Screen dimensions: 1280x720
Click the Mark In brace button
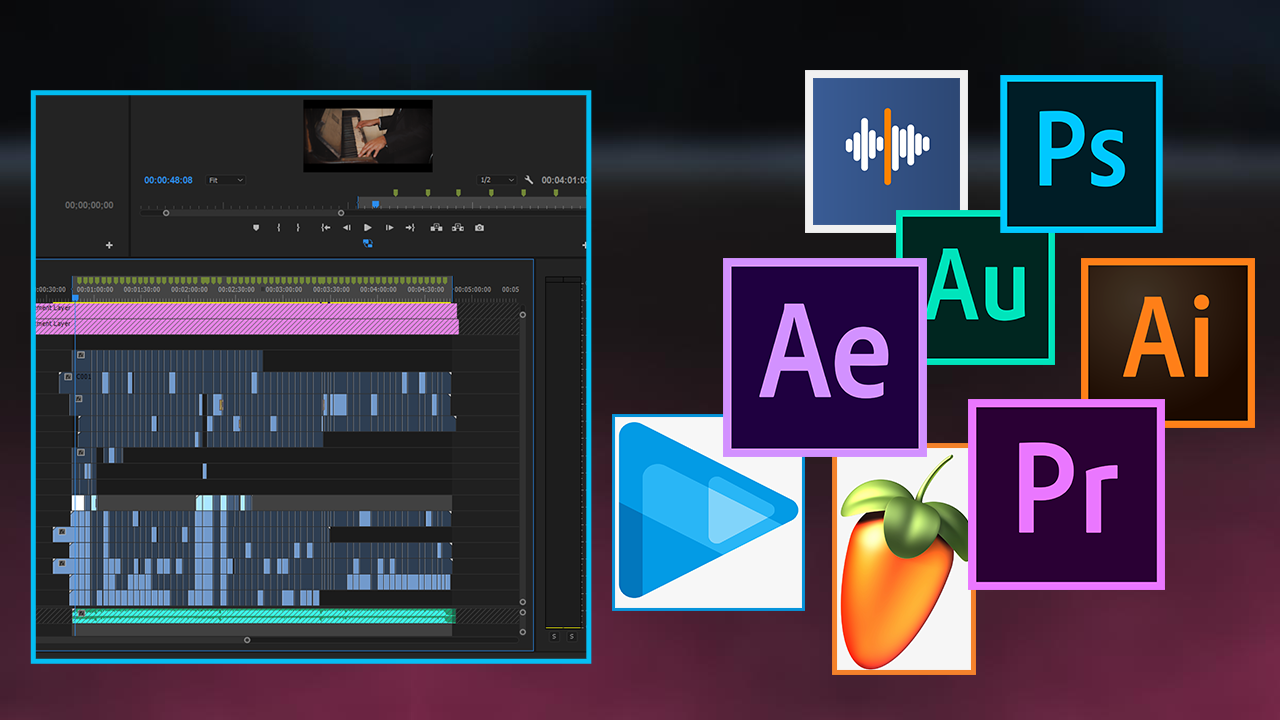pos(278,228)
